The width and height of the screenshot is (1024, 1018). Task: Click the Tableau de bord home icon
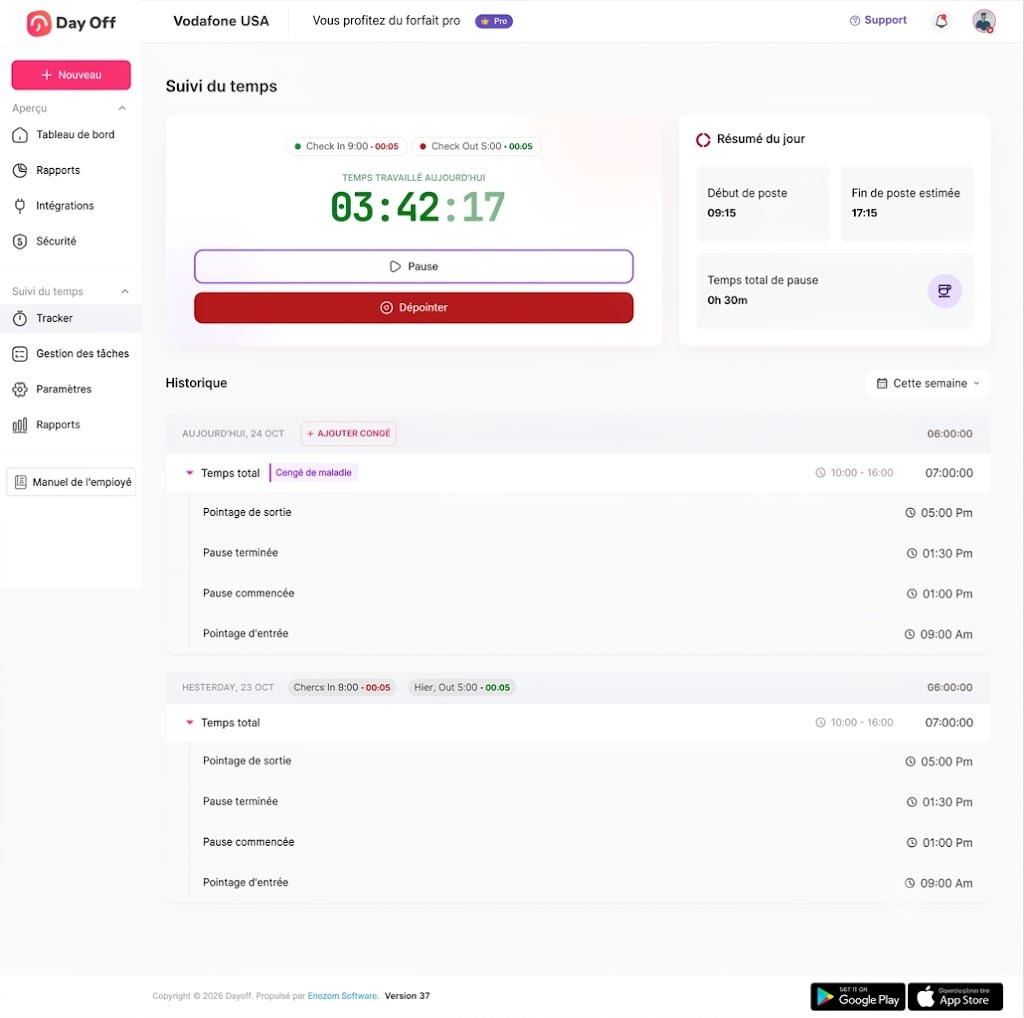pos(20,135)
